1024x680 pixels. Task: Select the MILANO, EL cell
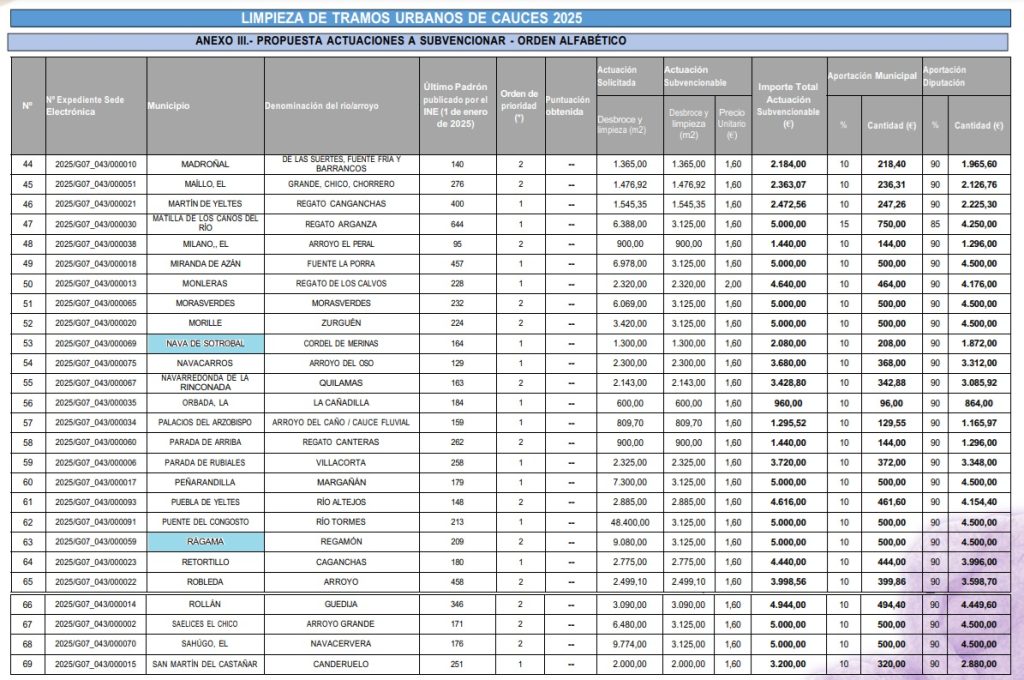(x=205, y=244)
